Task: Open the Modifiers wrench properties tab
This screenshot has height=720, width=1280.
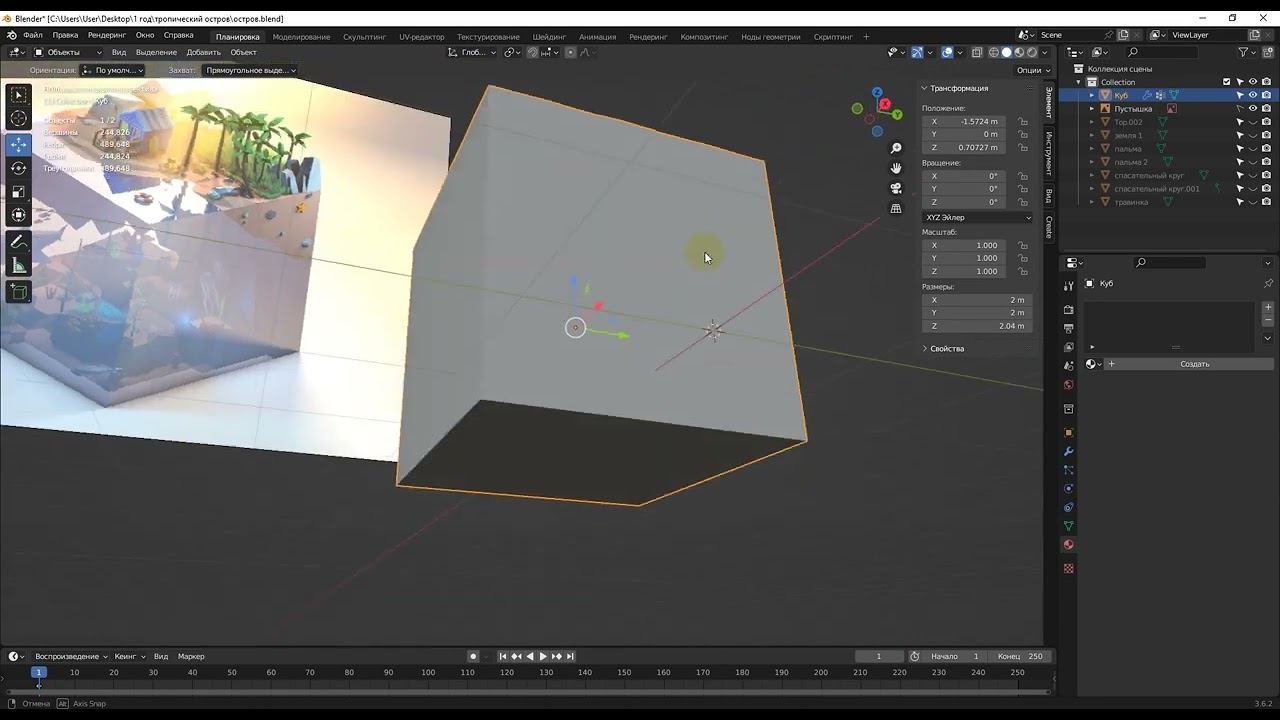Action: pyautogui.click(x=1068, y=451)
